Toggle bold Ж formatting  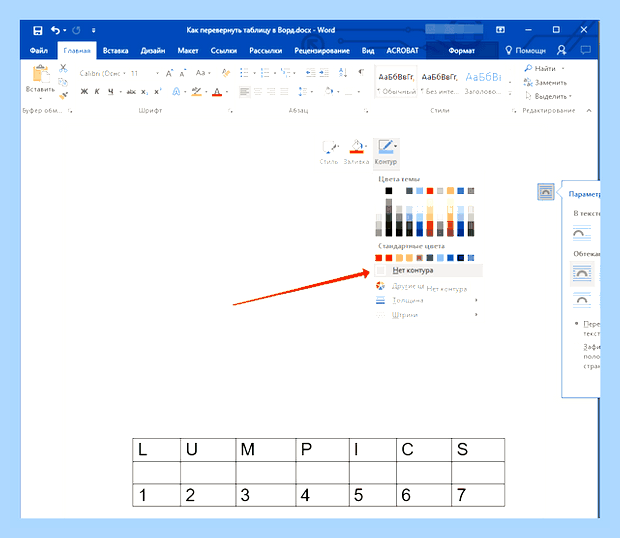(84, 92)
